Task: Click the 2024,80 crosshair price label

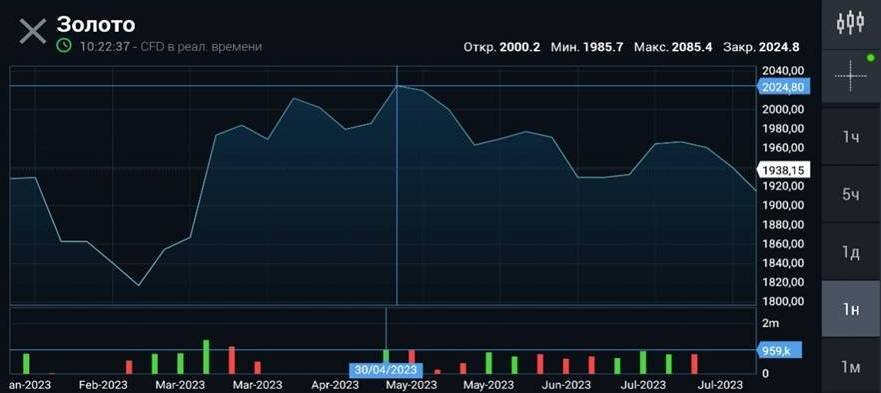Action: click(x=783, y=87)
